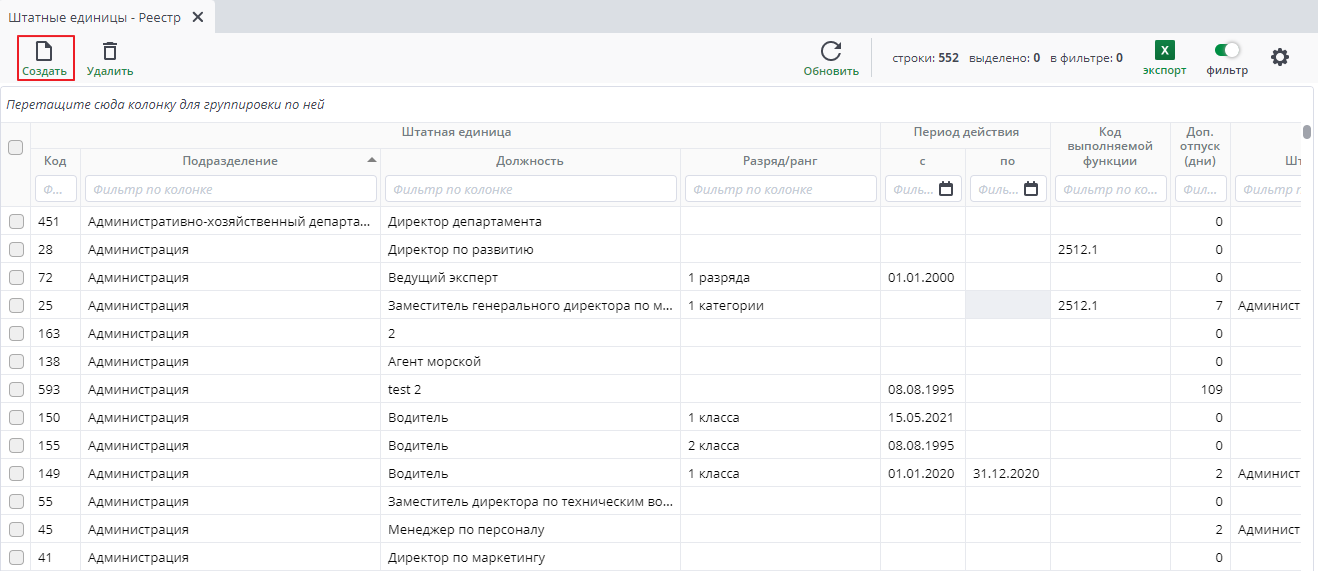Open calendar in the 'с' date filter
The height and width of the screenshot is (571, 1318).
tap(946, 189)
